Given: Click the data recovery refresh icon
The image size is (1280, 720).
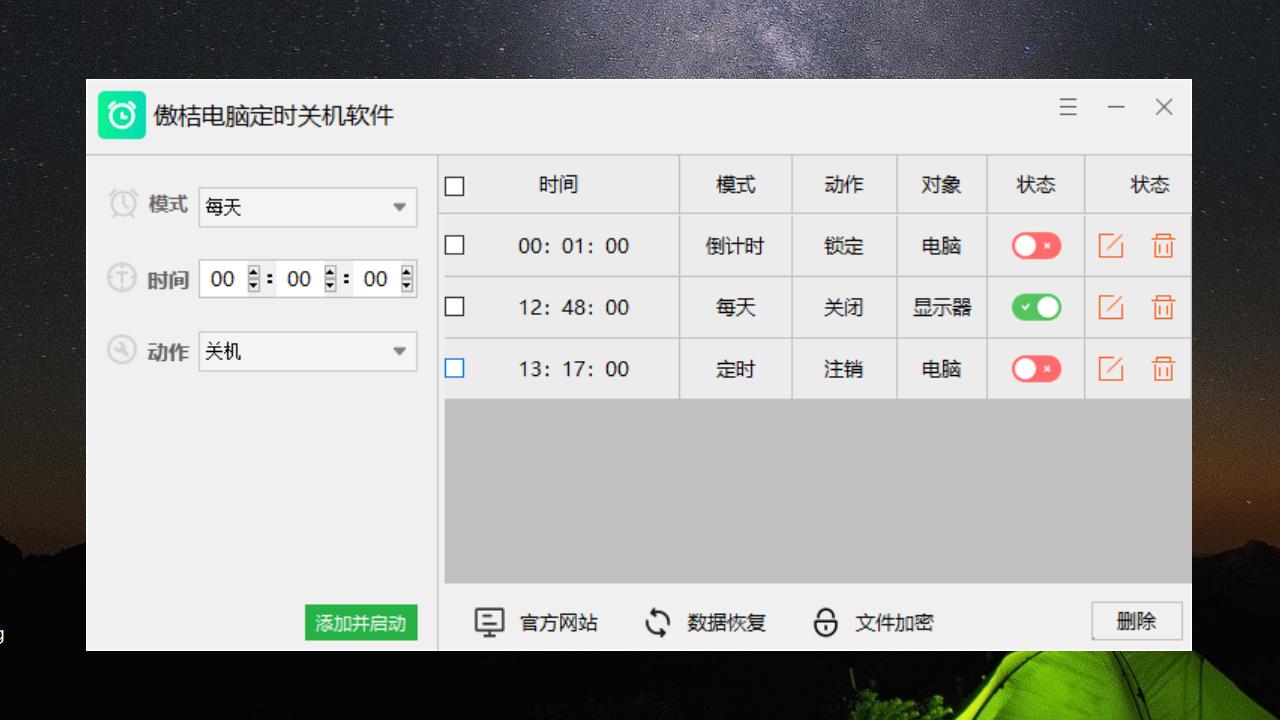Looking at the screenshot, I should tap(657, 622).
